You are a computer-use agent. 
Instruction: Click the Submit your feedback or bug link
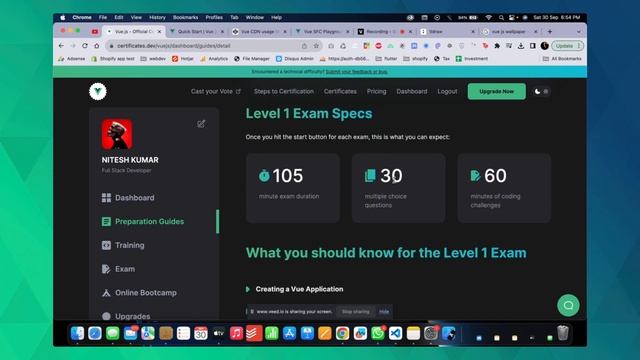tap(356, 72)
